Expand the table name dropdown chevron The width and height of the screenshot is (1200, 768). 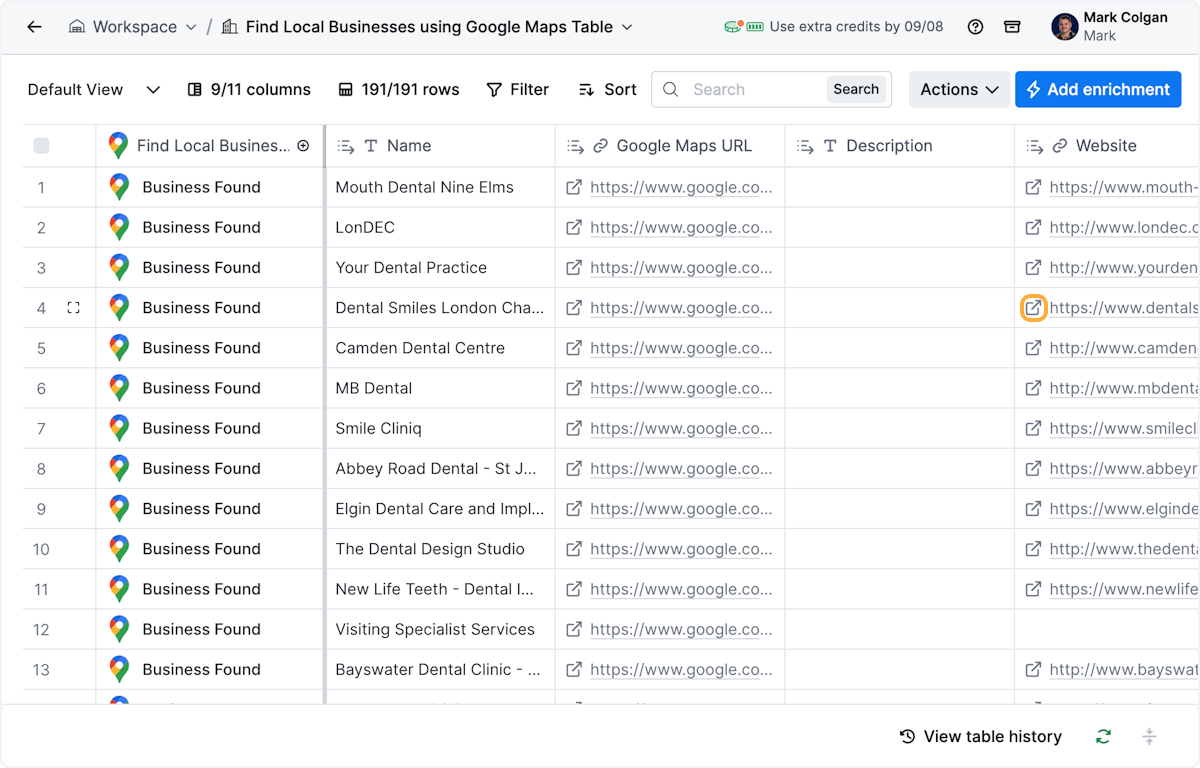tap(627, 27)
